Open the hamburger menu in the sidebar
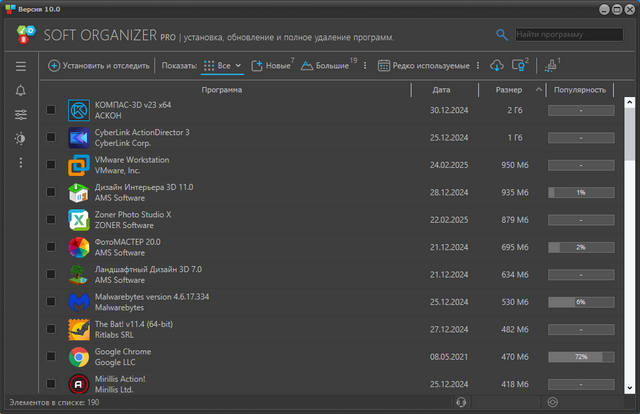The width and height of the screenshot is (640, 414). 20,66
